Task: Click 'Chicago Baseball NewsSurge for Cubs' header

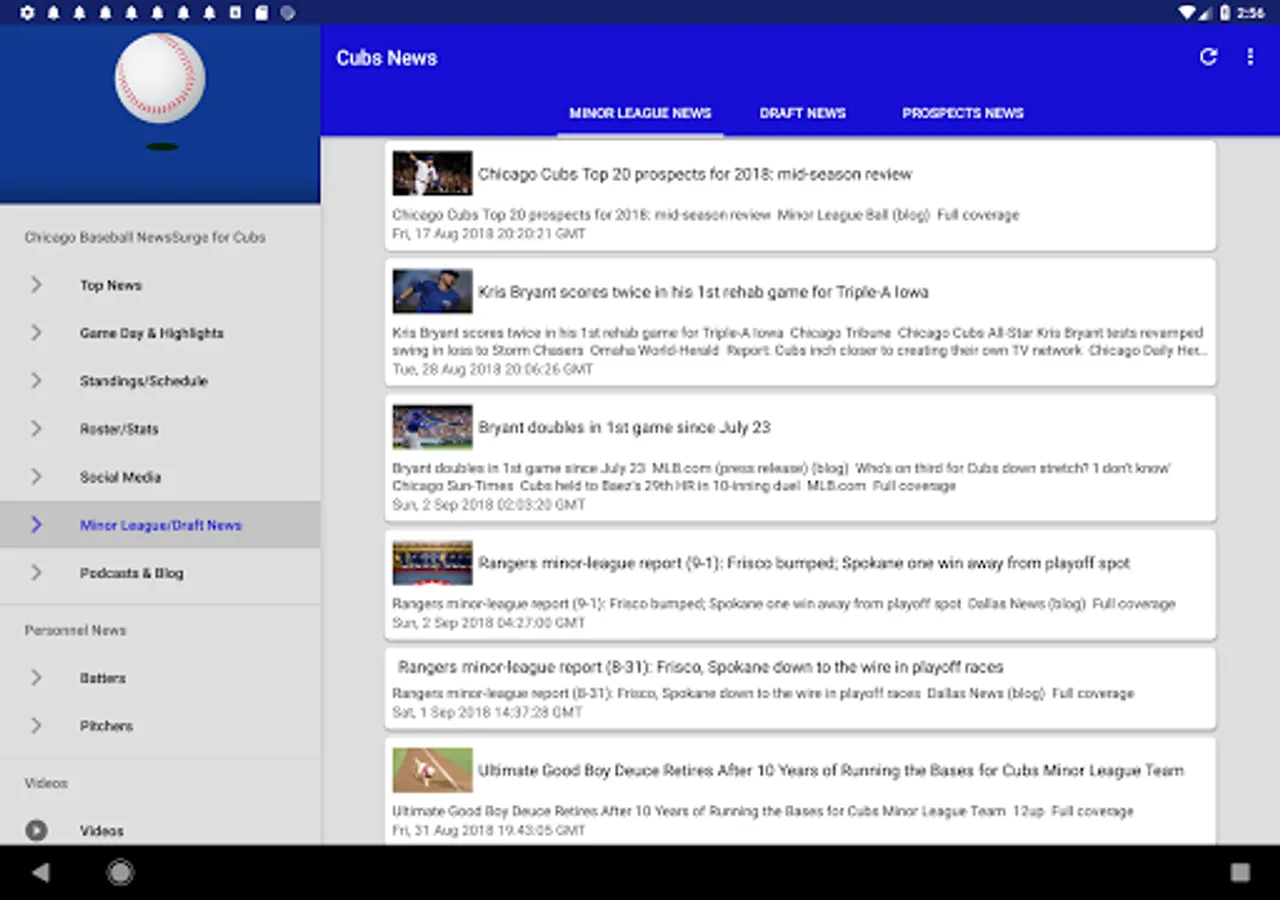Action: click(145, 237)
